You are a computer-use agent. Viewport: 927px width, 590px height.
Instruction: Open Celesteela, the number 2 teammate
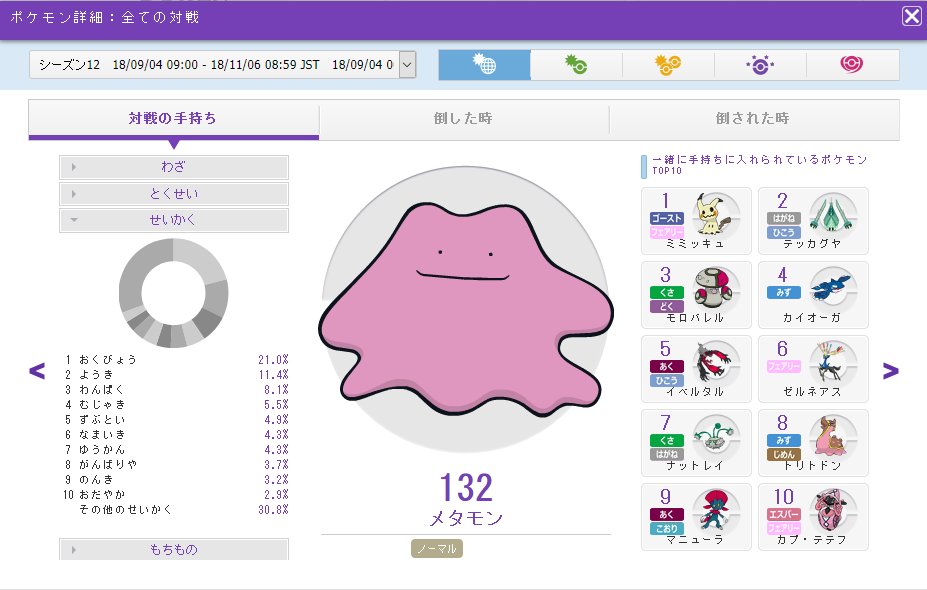[x=814, y=218]
